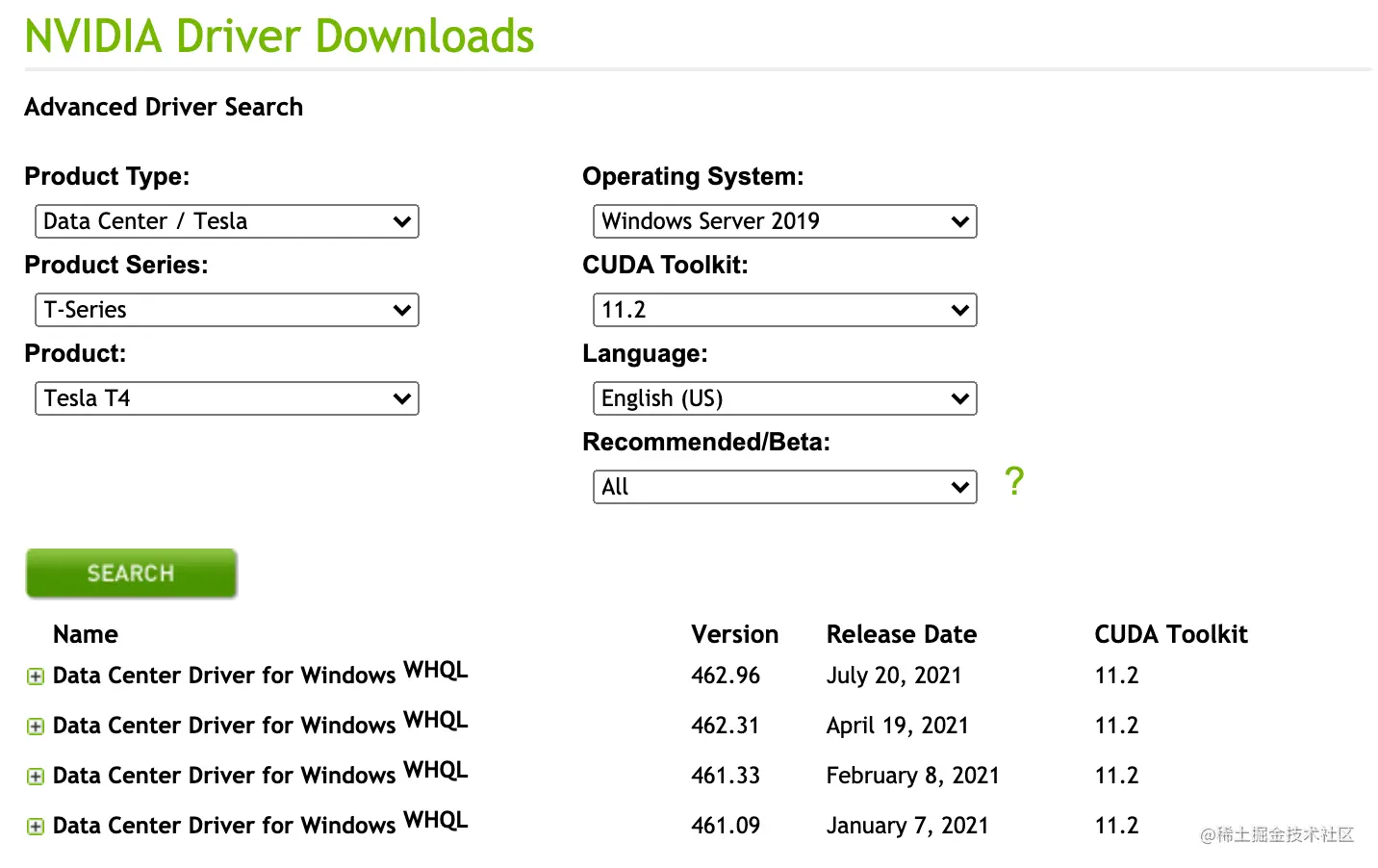This screenshot has width=1378, height=868.
Task: Click the NVIDIA Driver Downloads heading
Action: click(x=279, y=37)
